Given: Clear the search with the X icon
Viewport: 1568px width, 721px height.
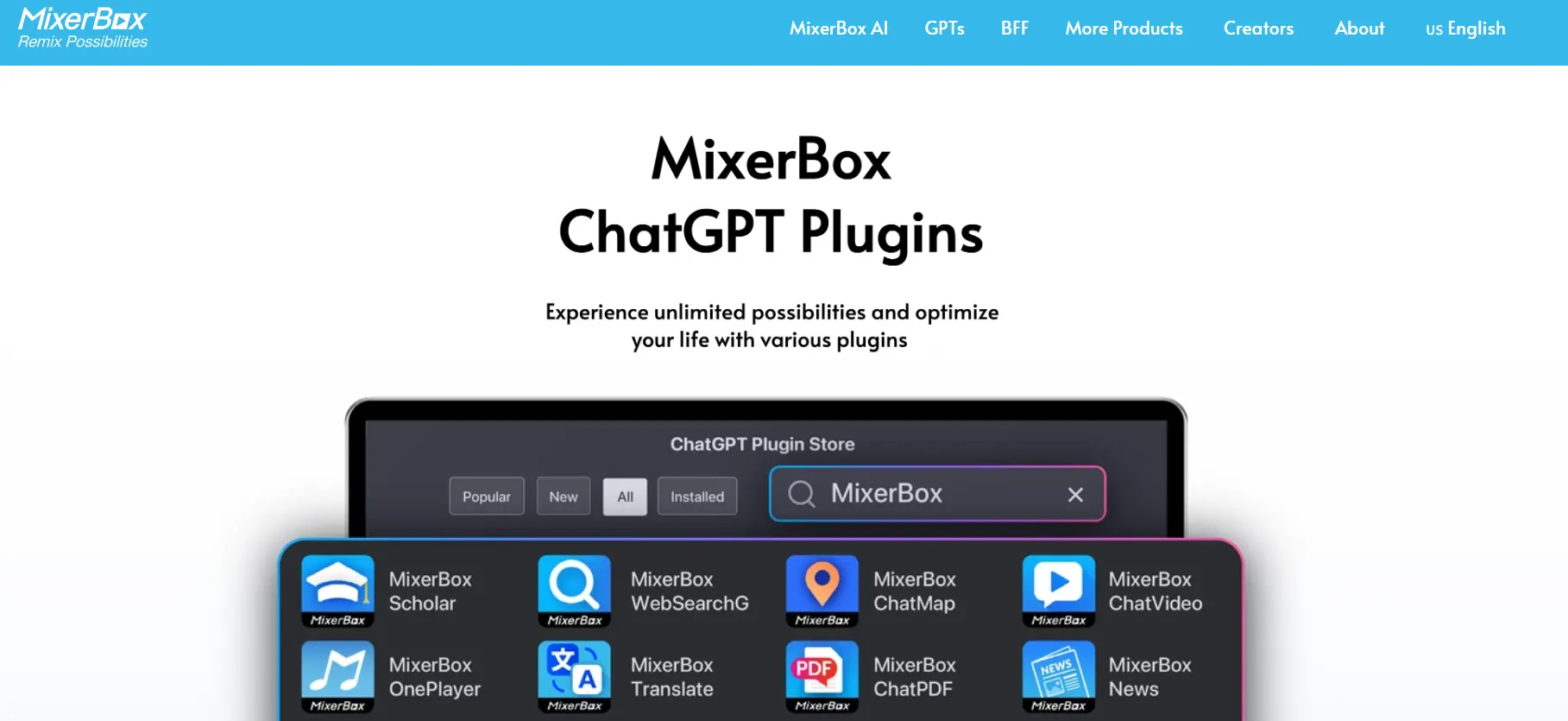Looking at the screenshot, I should (x=1075, y=495).
